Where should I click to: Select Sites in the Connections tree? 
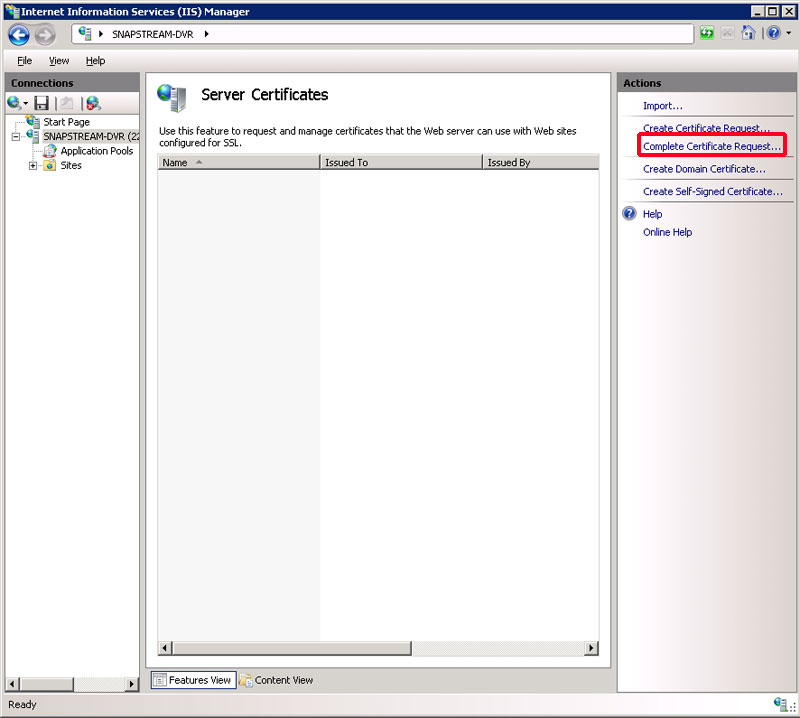71,165
